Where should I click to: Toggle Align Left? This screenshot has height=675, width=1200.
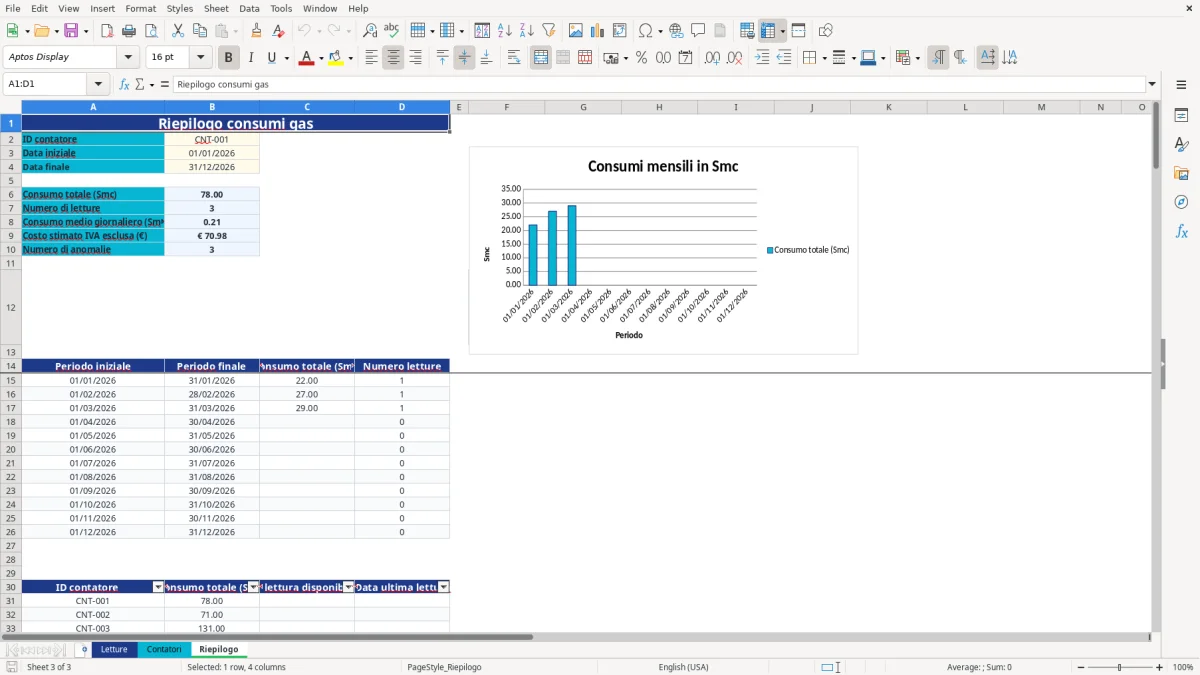[x=371, y=58]
